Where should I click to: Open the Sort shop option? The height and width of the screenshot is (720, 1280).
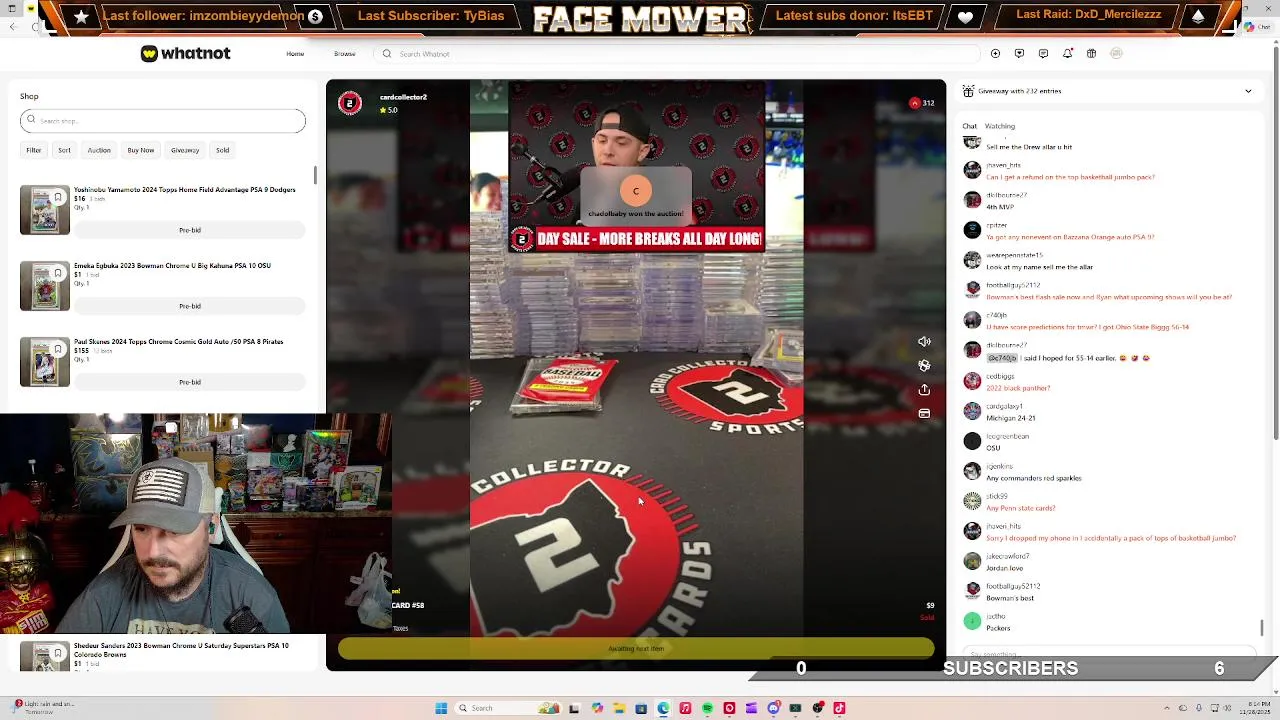click(x=64, y=150)
